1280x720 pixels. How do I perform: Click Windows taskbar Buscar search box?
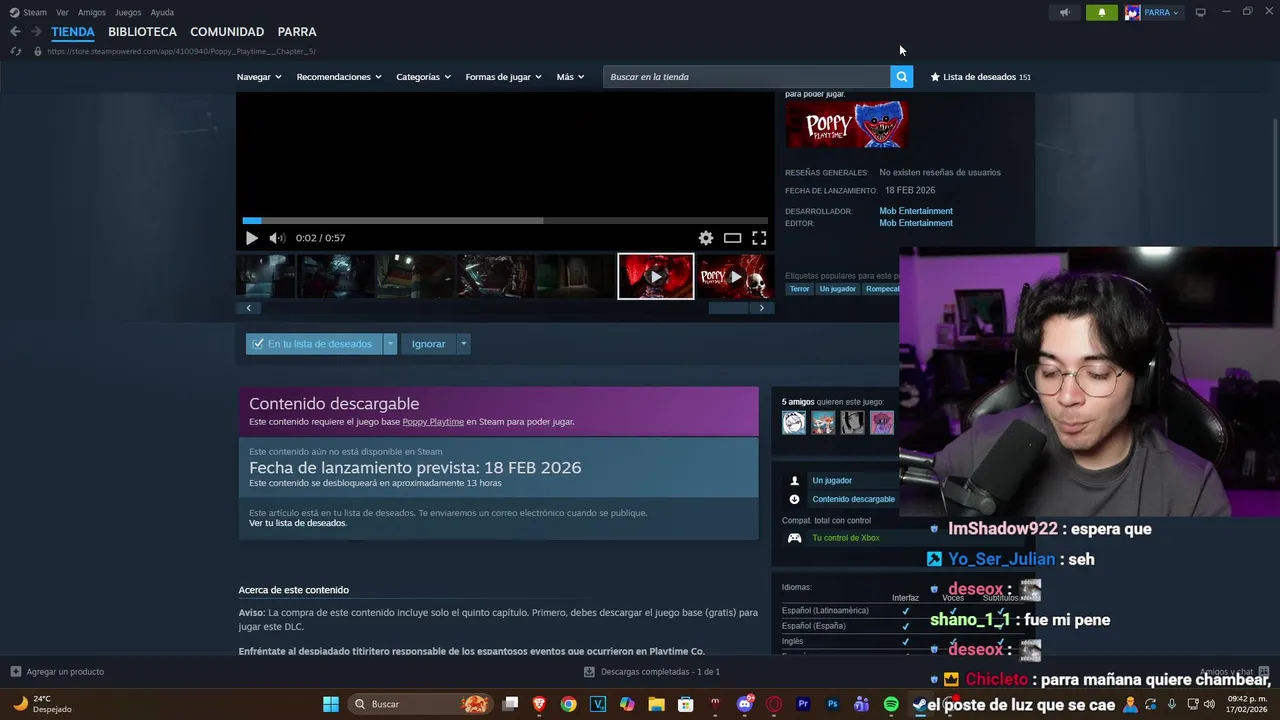point(422,704)
